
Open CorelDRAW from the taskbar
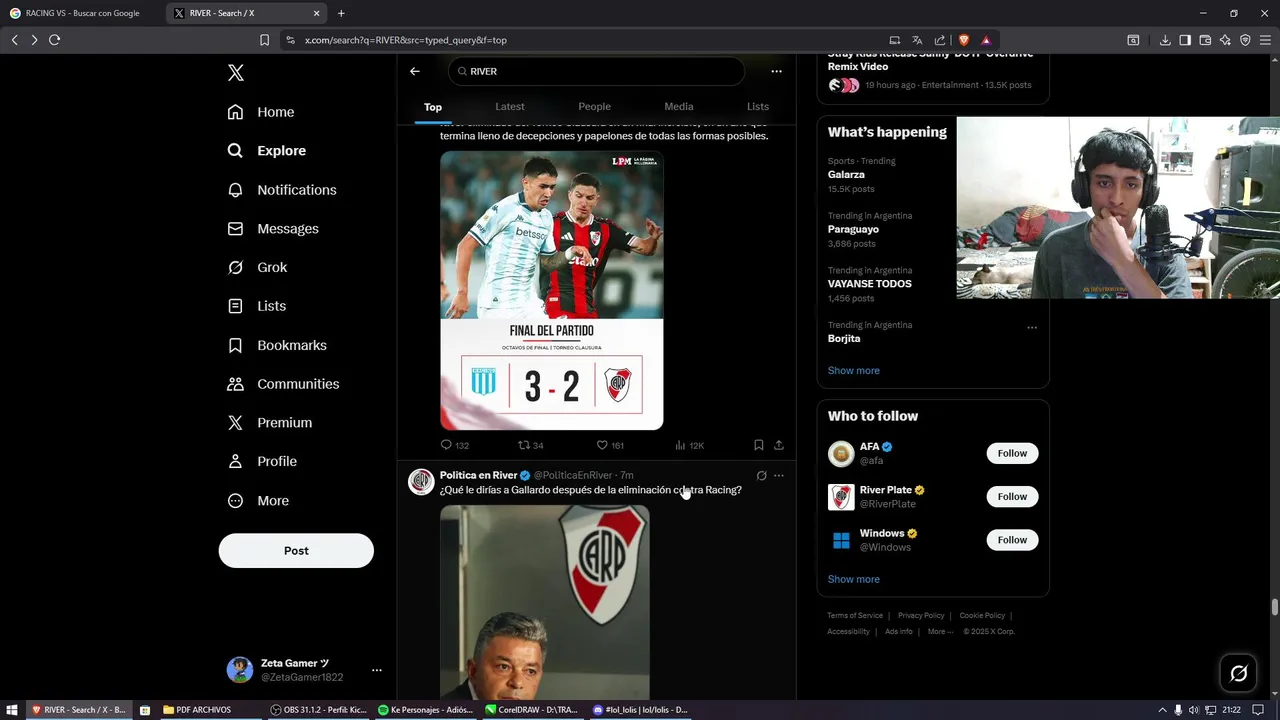coord(531,710)
